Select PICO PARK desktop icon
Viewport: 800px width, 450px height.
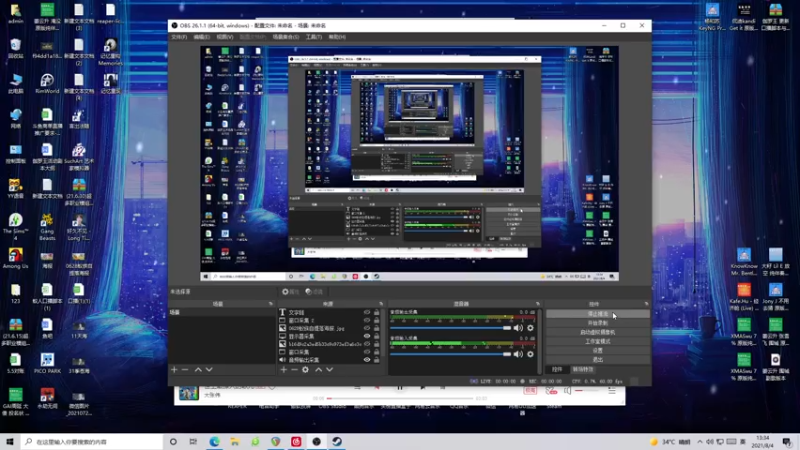47,363
